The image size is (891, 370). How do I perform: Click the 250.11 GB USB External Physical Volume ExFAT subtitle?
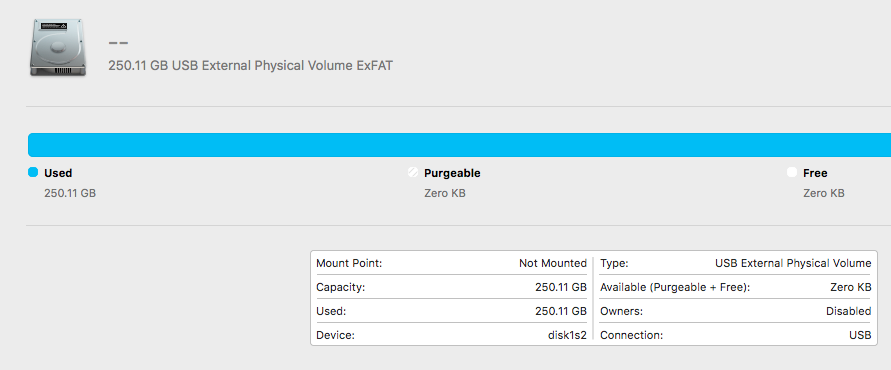251,66
